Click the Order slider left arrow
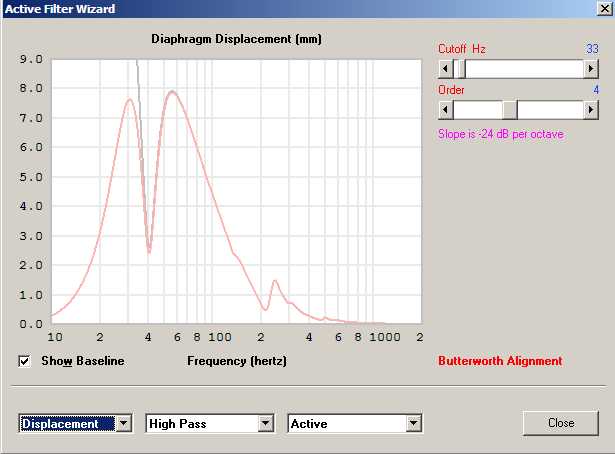 click(x=446, y=110)
